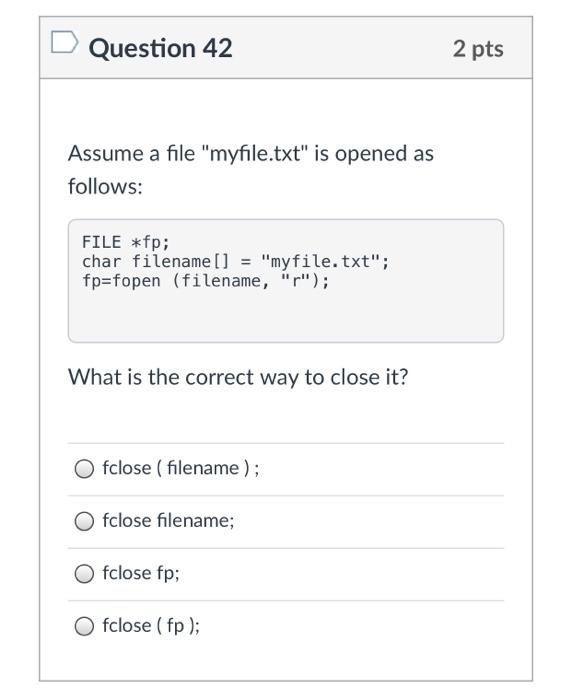
Task: Click the "r" mode argument in fopen line
Action: (x=295, y=281)
